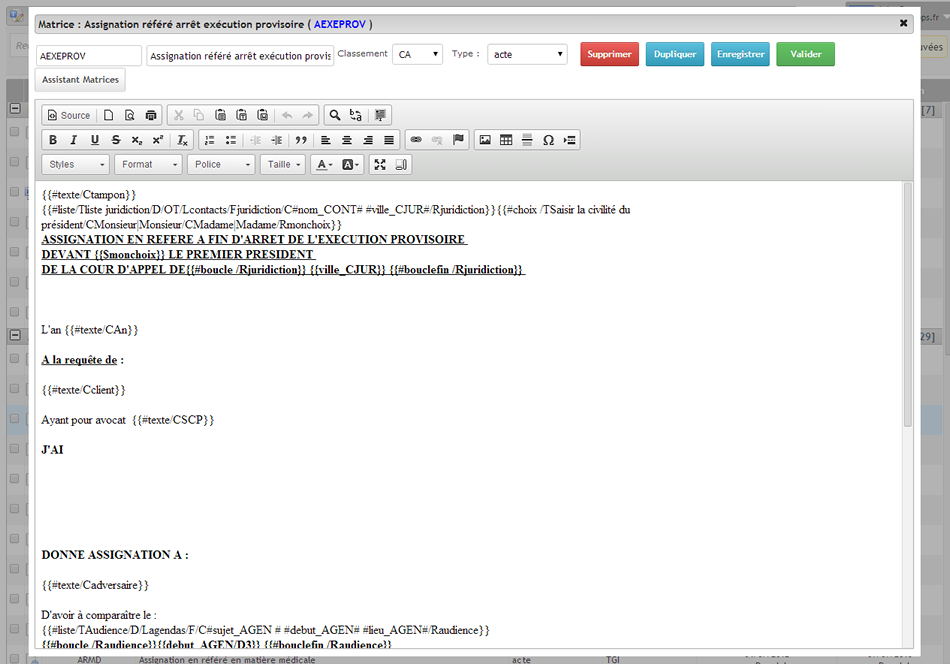Click the Cut scissors icon
The image size is (950, 664).
coord(179,115)
